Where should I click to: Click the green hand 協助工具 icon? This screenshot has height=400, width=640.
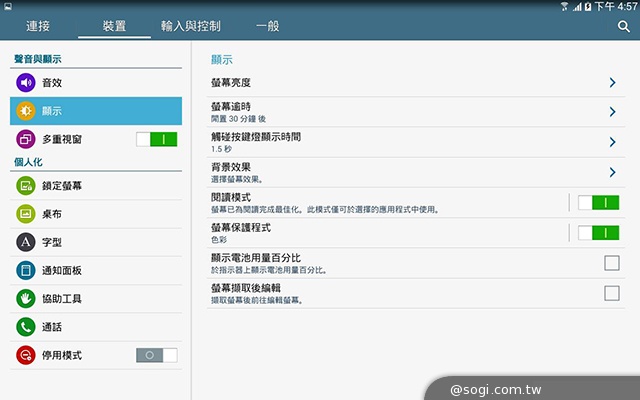tap(26, 299)
